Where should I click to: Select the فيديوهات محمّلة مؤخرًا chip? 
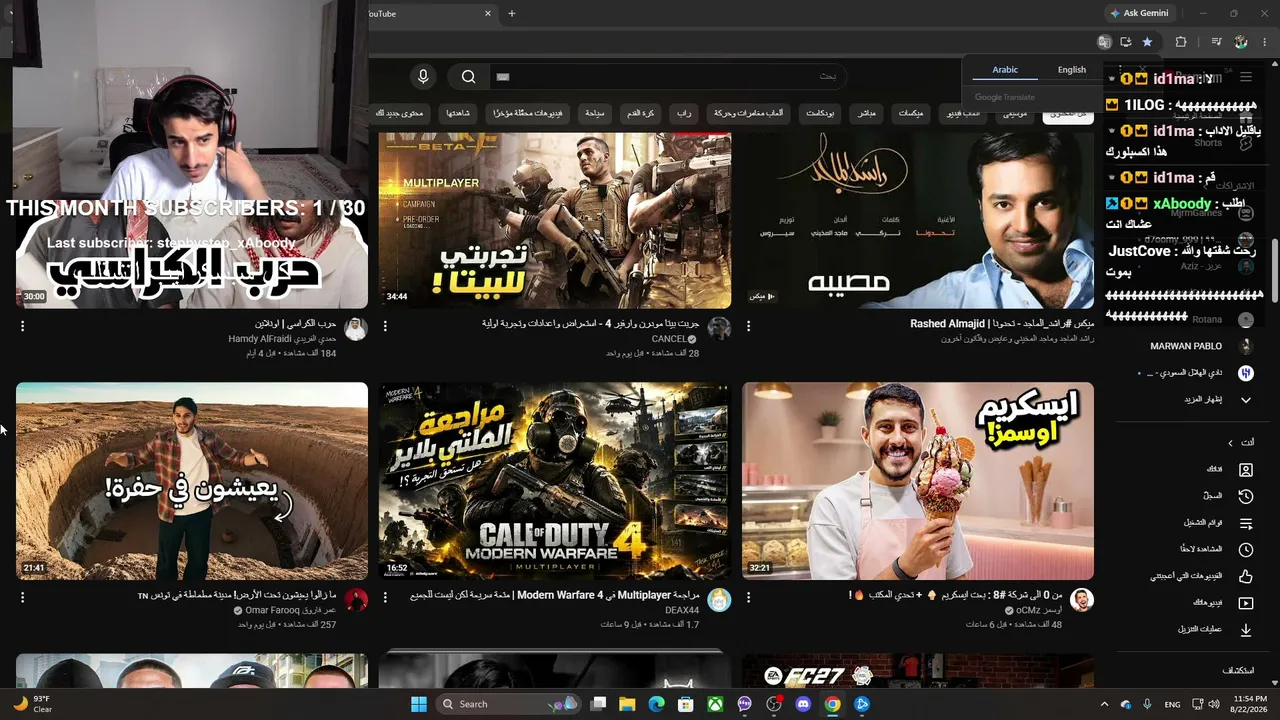point(528,114)
